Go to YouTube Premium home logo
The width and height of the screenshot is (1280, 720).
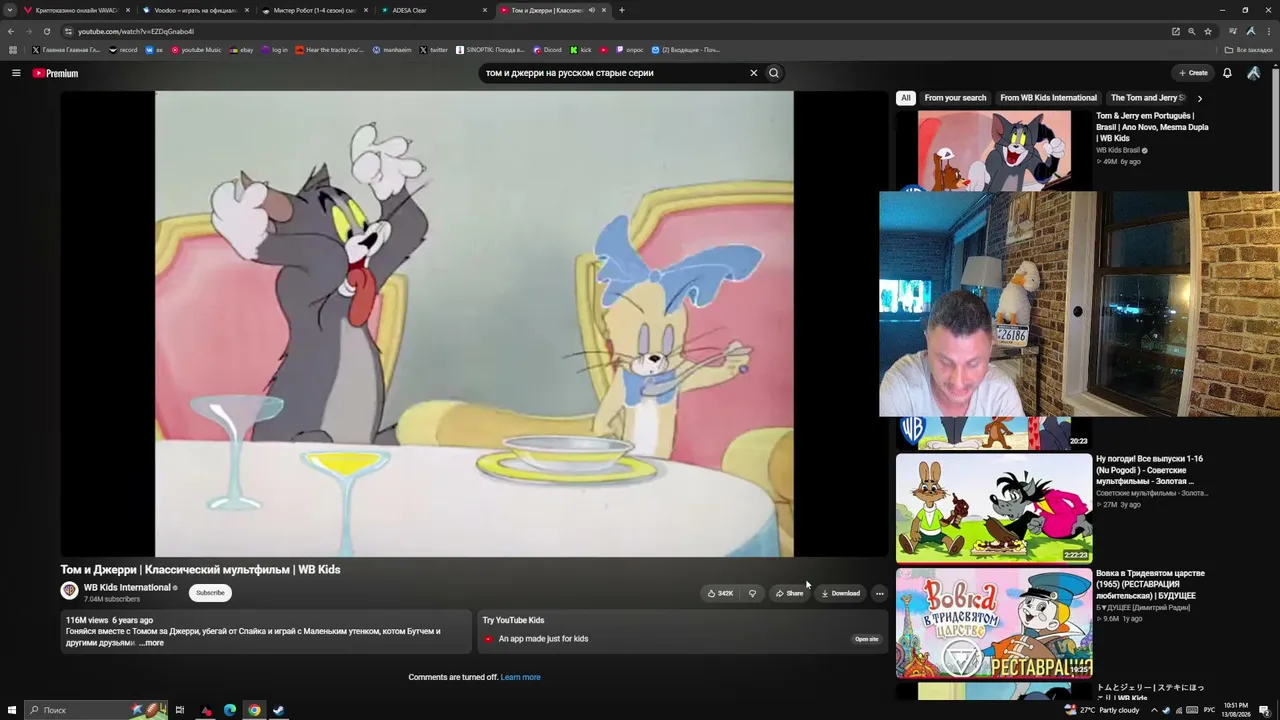click(55, 73)
